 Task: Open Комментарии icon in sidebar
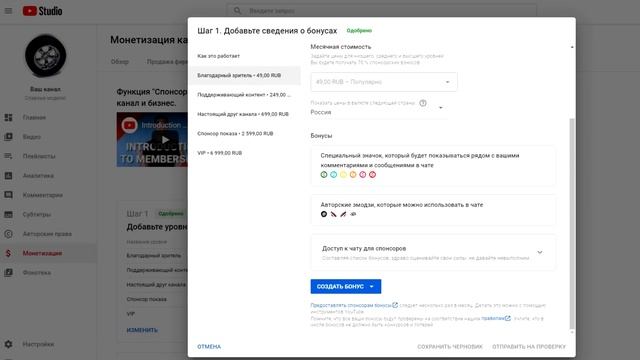click(8, 195)
